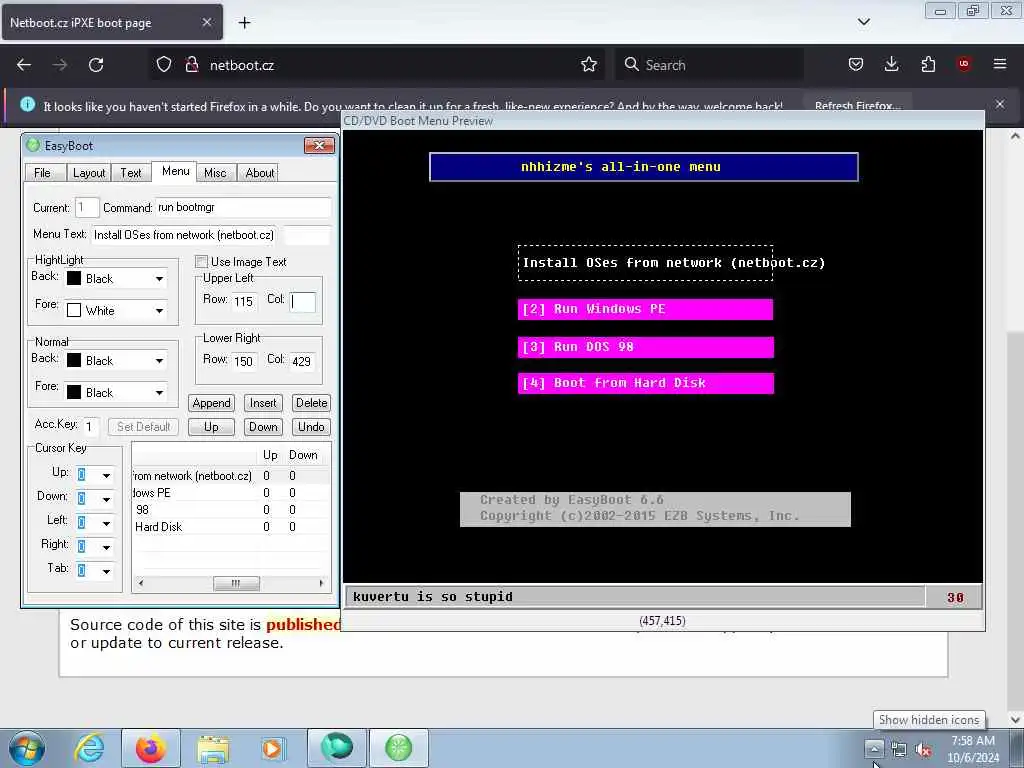Click '[4] Boot from Hard Disk' preview item
The width and height of the screenshot is (1024, 768).
pos(646,383)
